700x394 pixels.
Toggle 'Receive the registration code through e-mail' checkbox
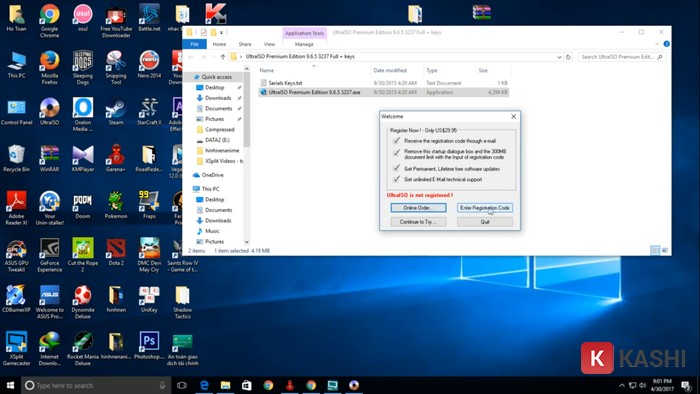click(396, 141)
